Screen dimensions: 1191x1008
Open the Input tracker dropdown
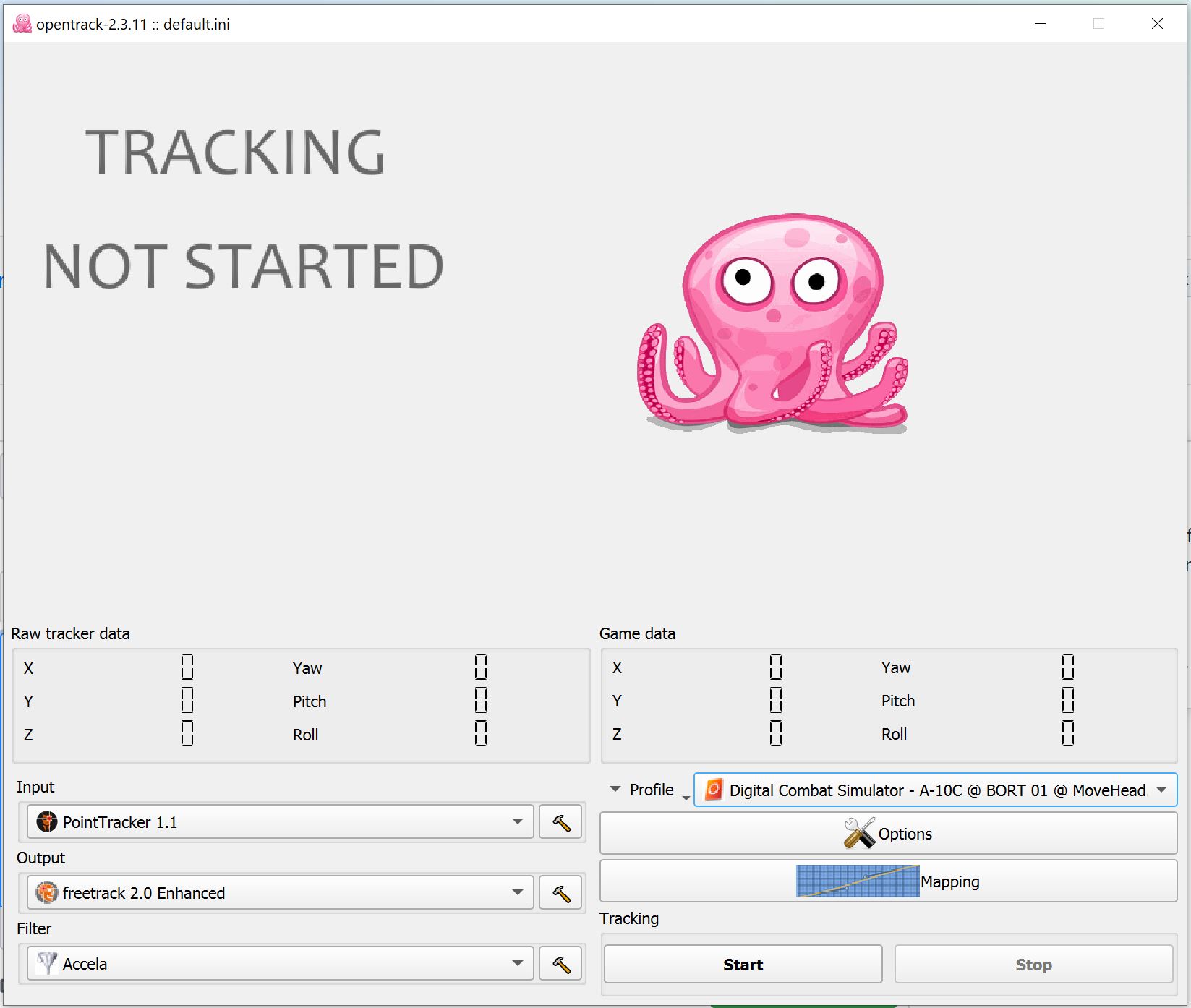click(516, 821)
